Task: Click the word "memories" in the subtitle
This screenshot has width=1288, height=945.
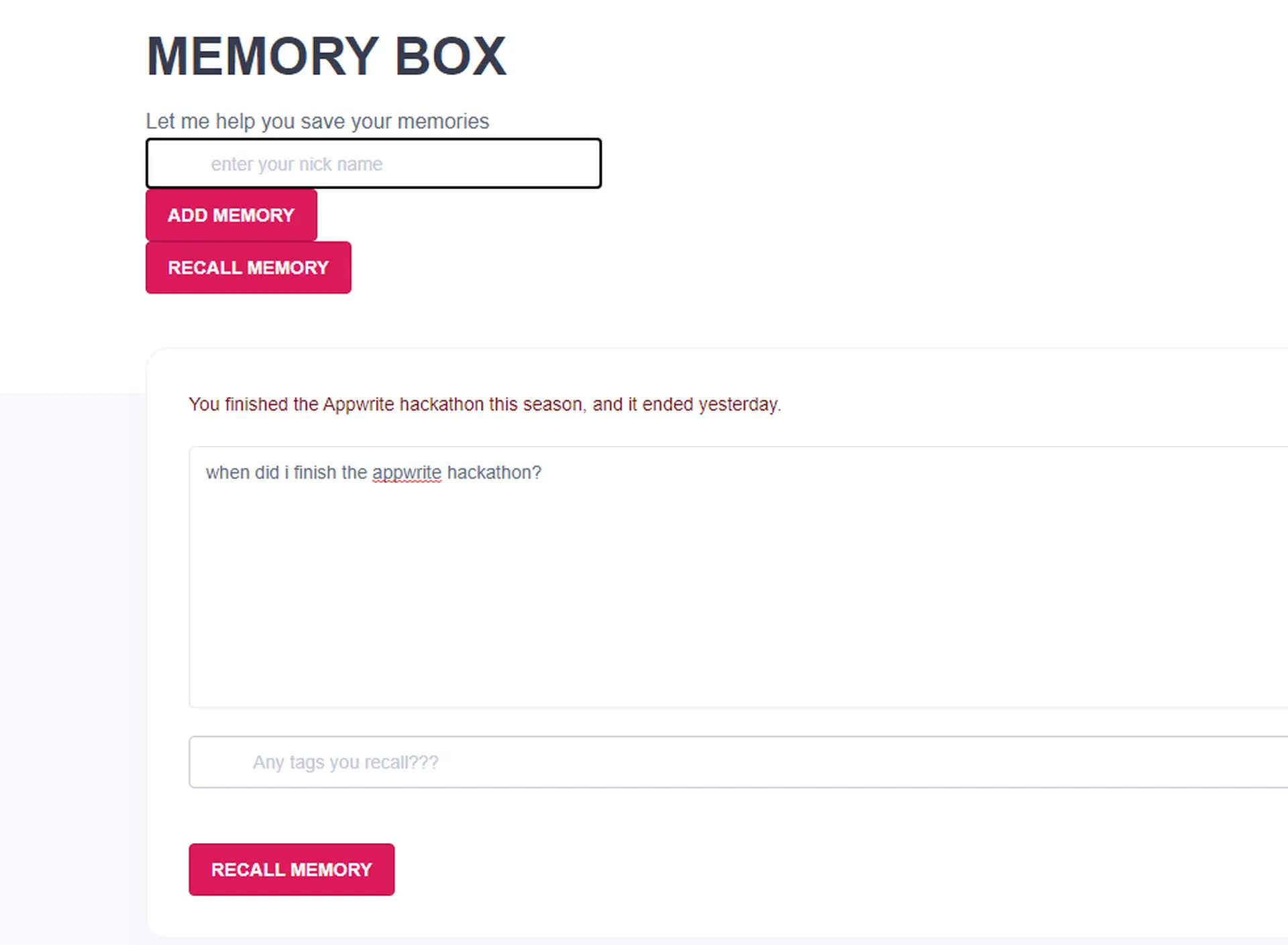Action: pyautogui.click(x=443, y=121)
